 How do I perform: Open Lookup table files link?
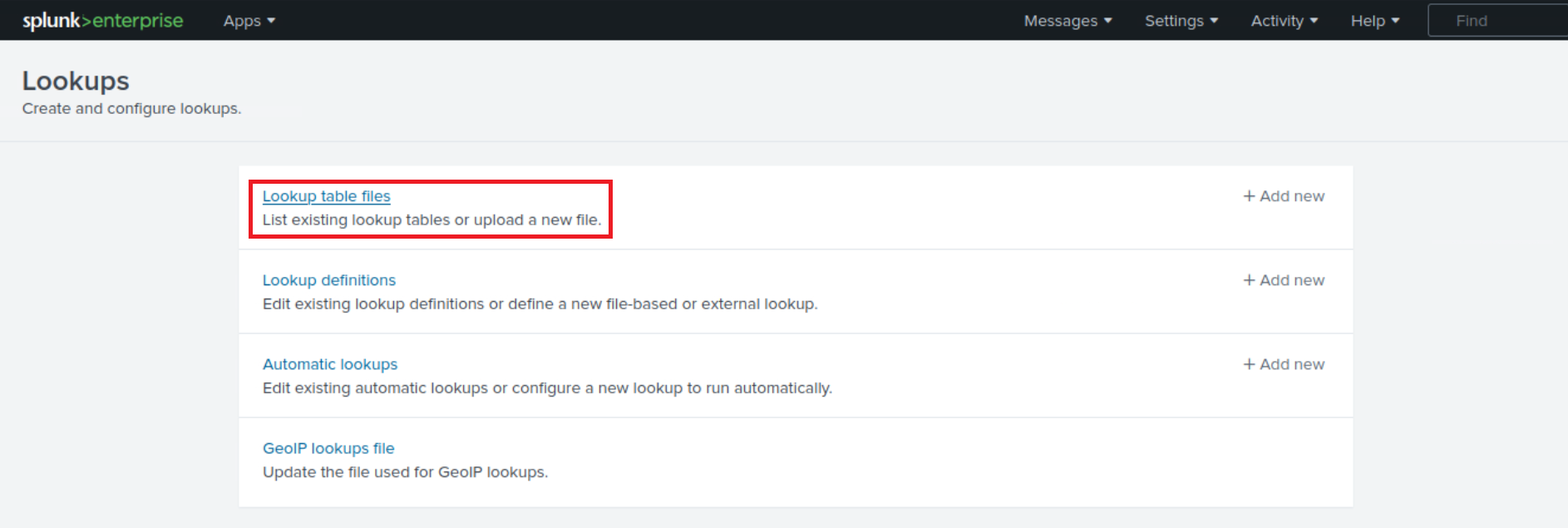click(326, 196)
